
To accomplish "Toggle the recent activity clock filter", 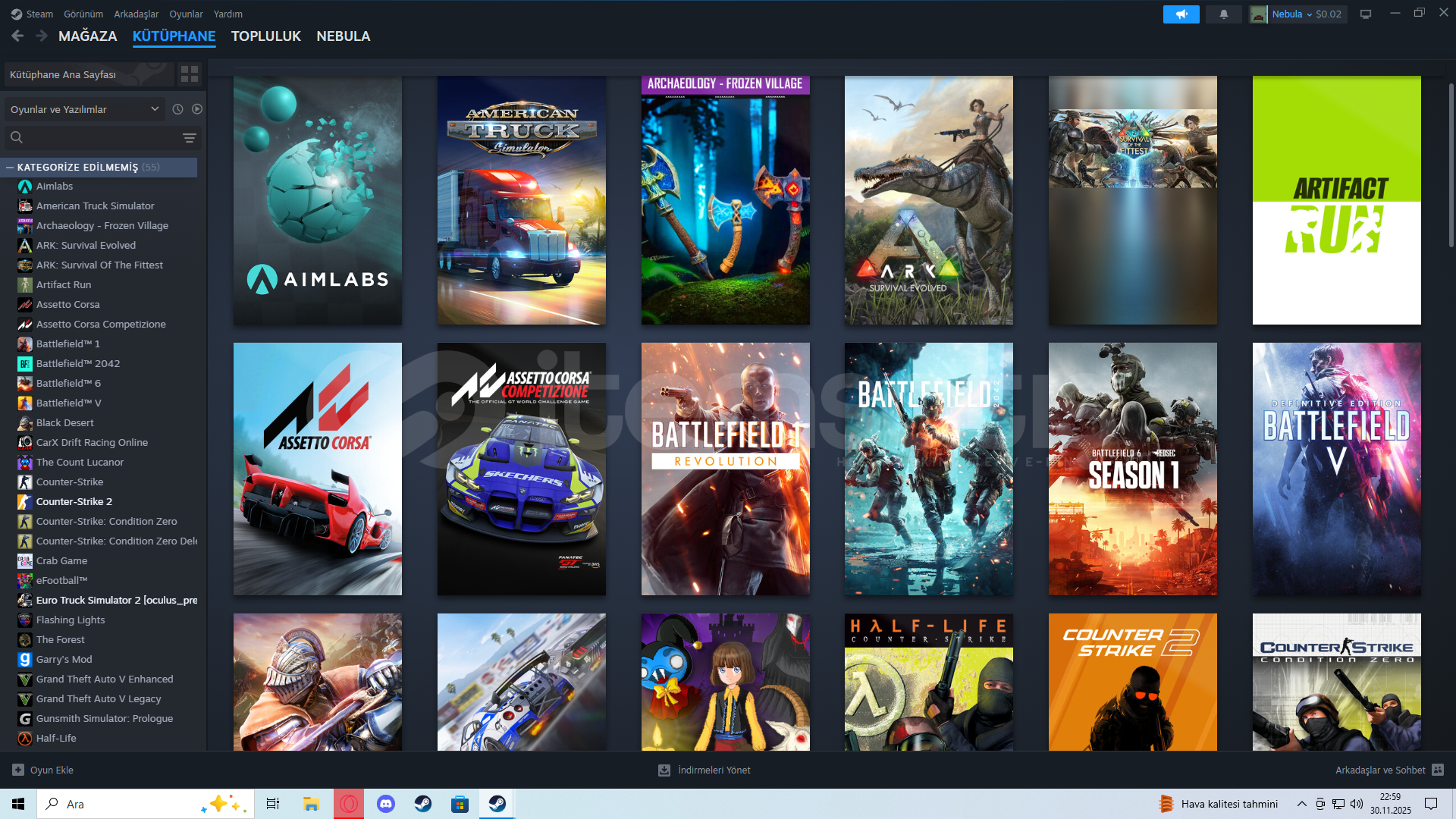I will click(x=177, y=109).
